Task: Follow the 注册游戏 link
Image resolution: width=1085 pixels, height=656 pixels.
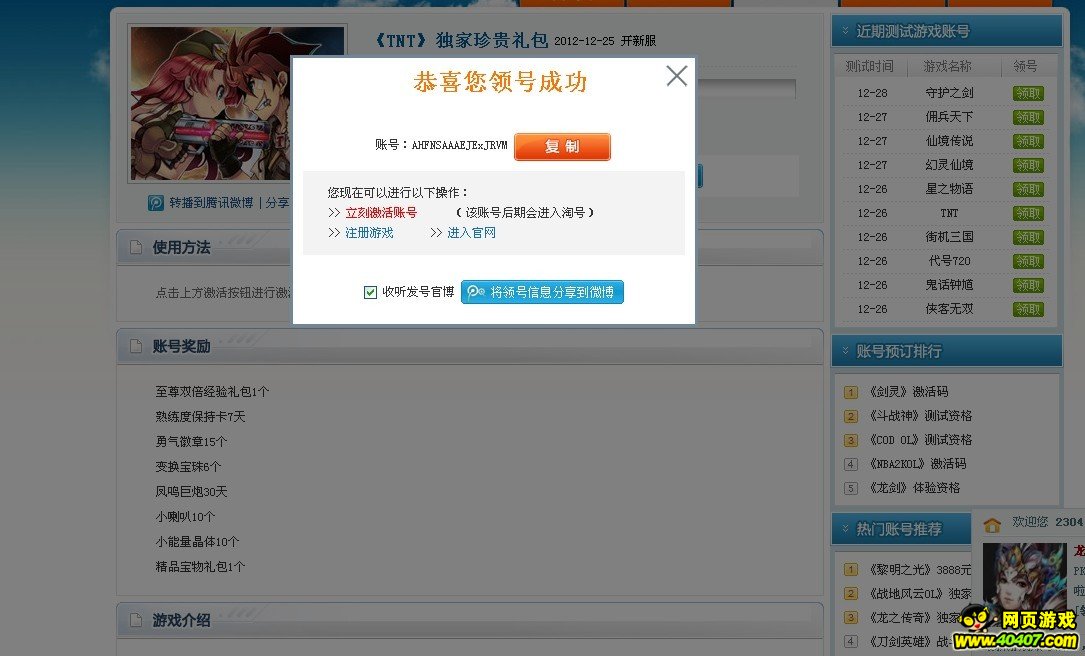Action: point(370,233)
